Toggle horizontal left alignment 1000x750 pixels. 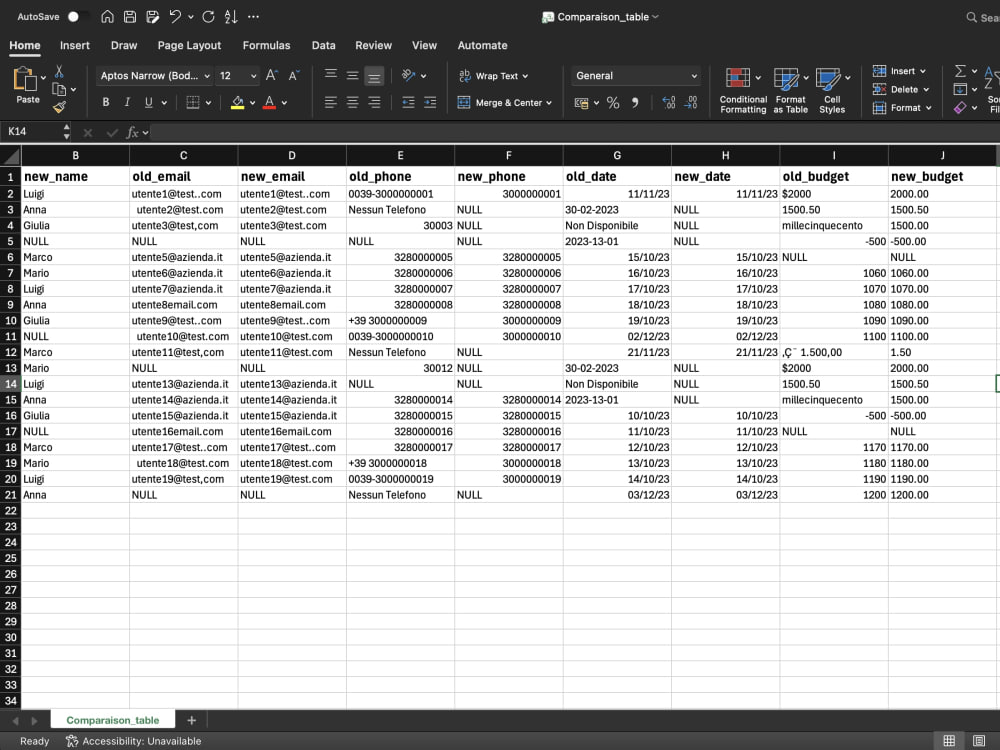[x=330, y=102]
